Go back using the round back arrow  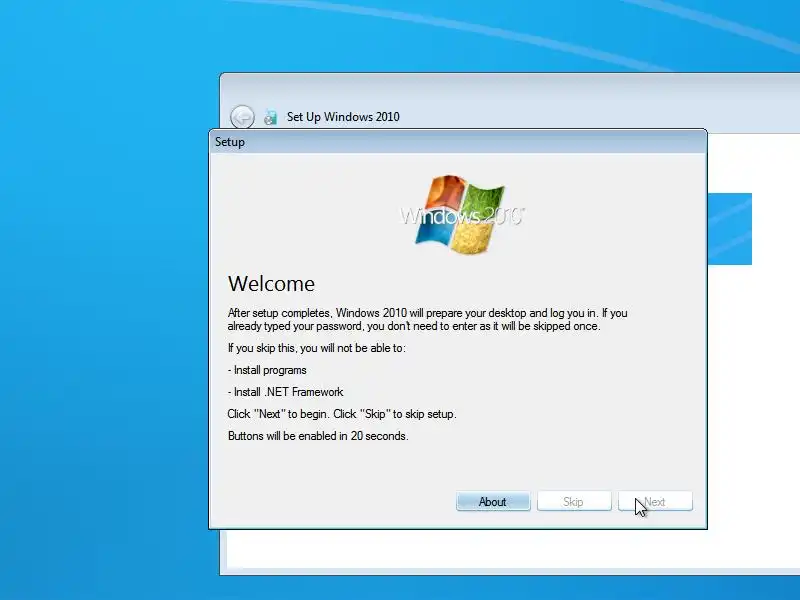(242, 117)
